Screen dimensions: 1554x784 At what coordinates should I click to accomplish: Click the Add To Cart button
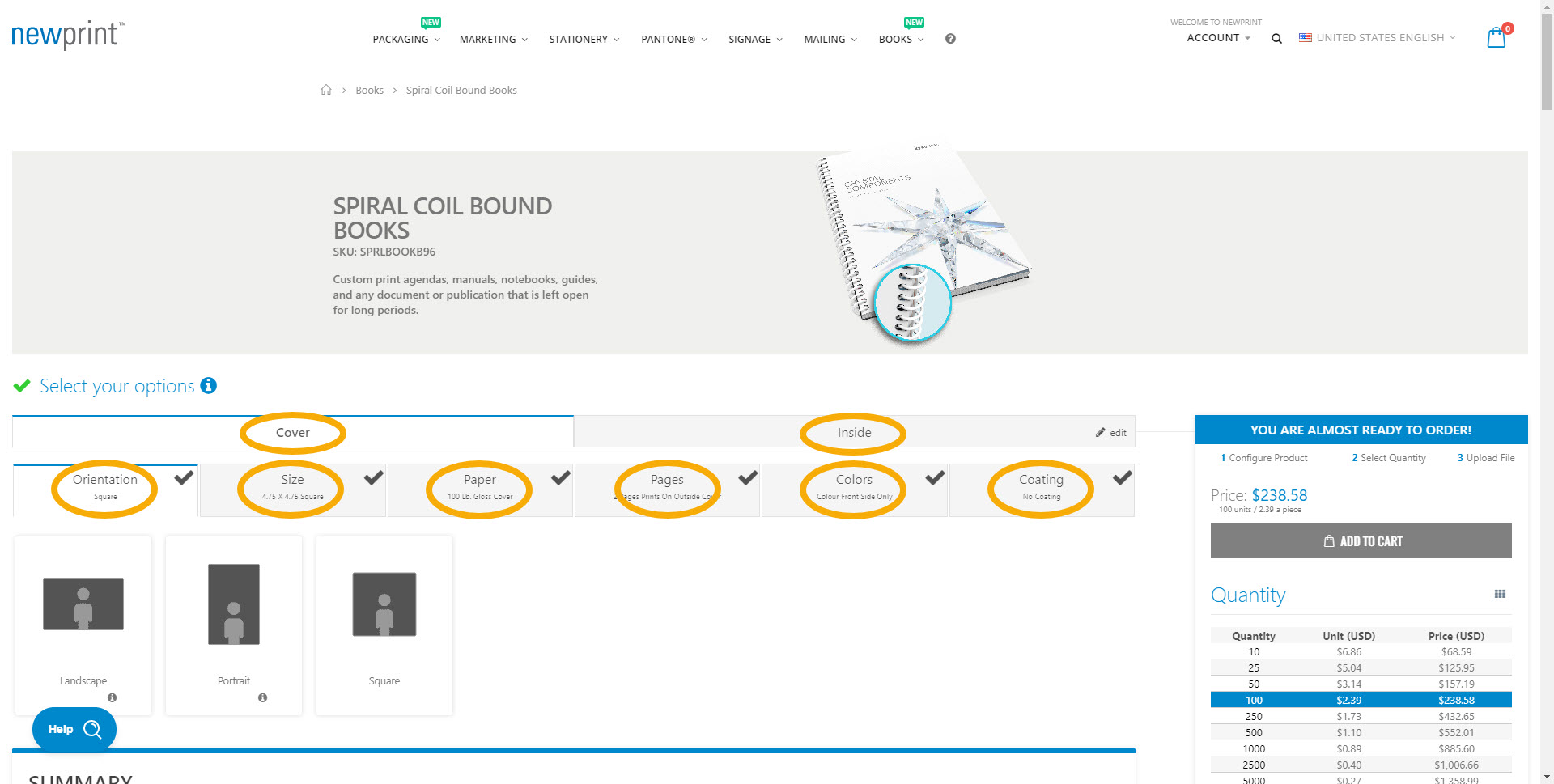pyautogui.click(x=1361, y=541)
